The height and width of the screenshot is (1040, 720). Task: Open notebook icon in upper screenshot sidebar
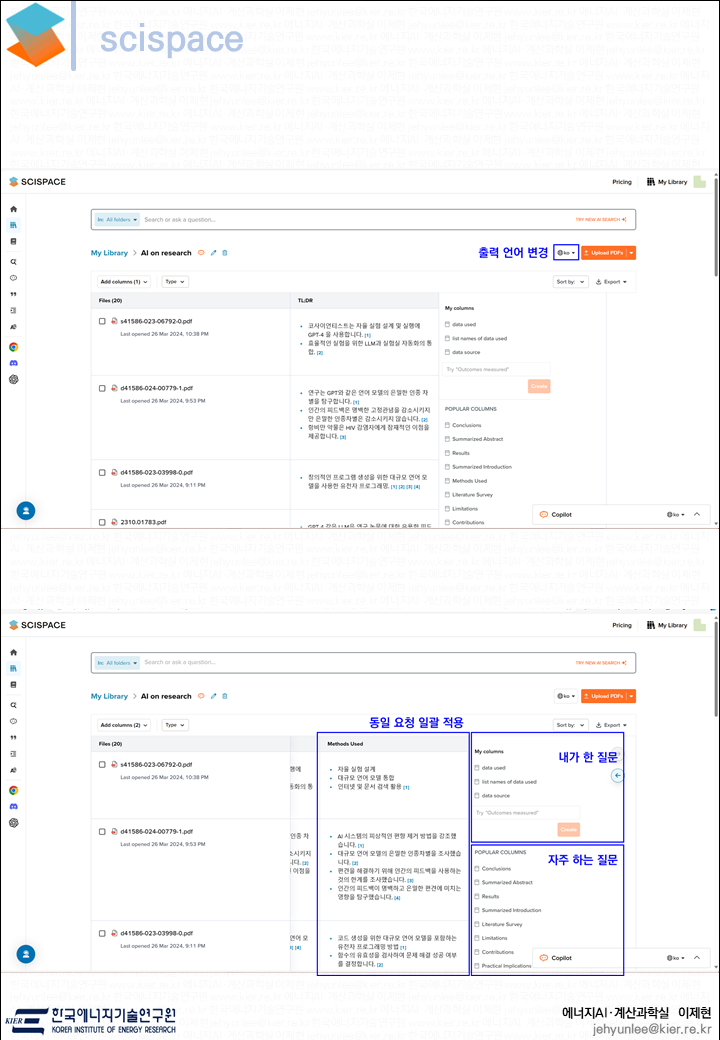point(13,241)
